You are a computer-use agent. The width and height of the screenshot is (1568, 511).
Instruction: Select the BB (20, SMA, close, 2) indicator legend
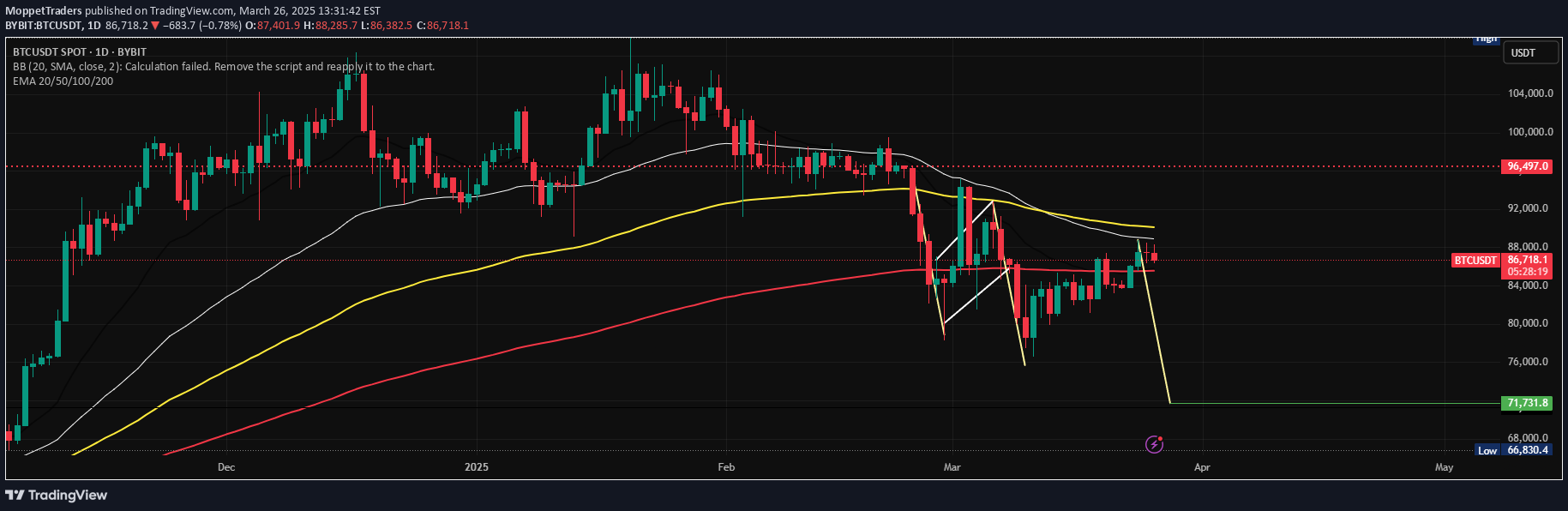coord(224,67)
